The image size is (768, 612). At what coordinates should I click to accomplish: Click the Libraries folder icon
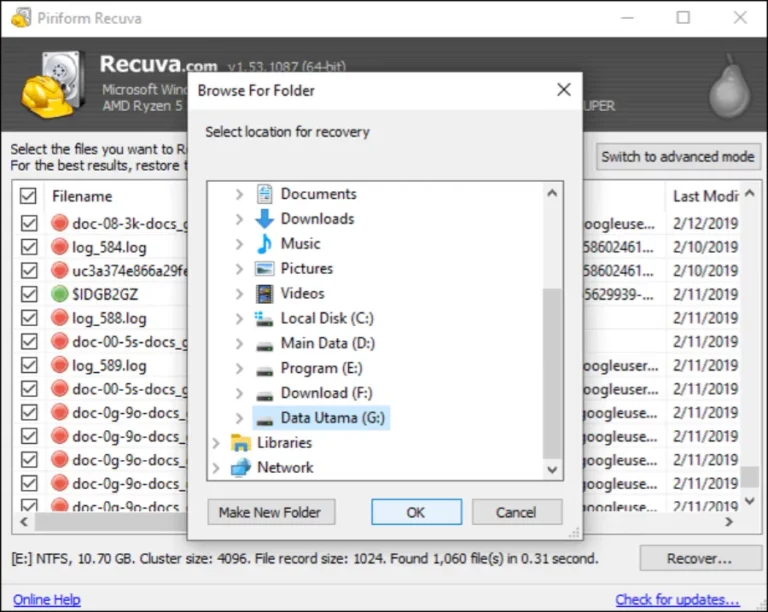[240, 443]
